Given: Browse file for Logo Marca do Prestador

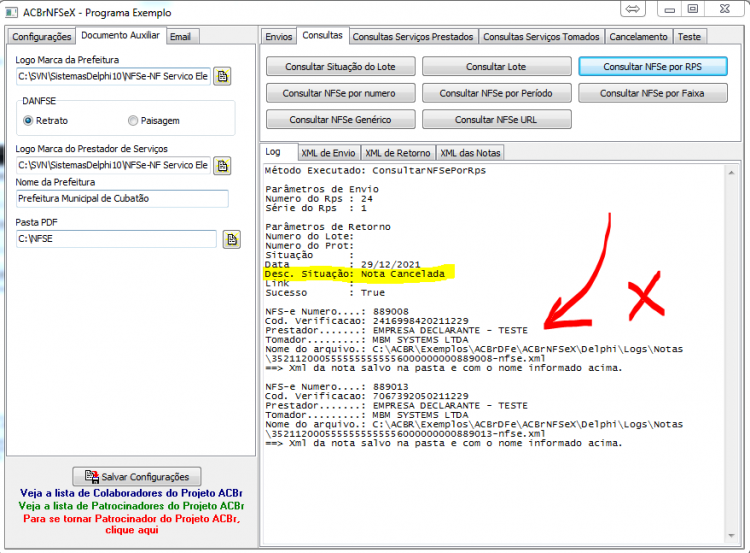Looking at the screenshot, I should [222, 166].
